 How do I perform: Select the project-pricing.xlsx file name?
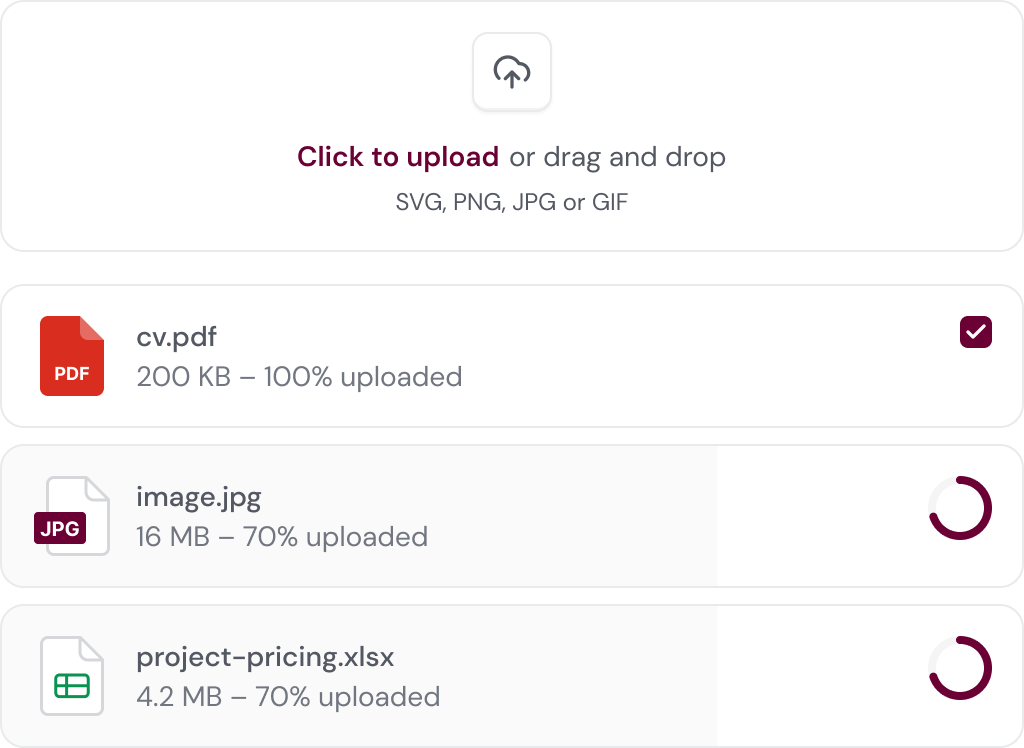(x=265, y=657)
